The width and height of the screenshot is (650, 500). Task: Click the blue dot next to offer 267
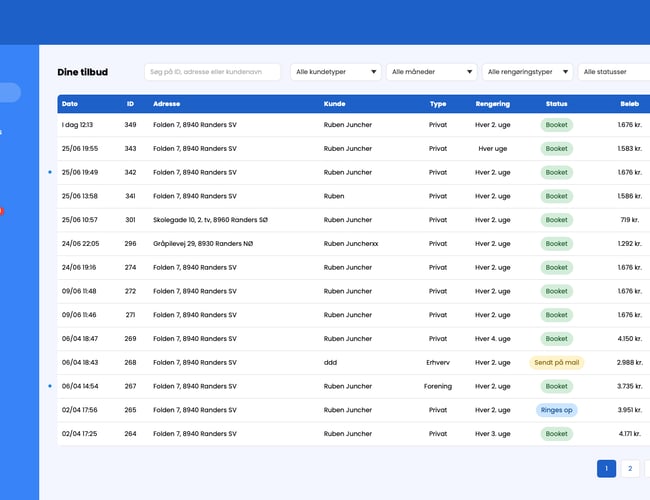click(50, 386)
